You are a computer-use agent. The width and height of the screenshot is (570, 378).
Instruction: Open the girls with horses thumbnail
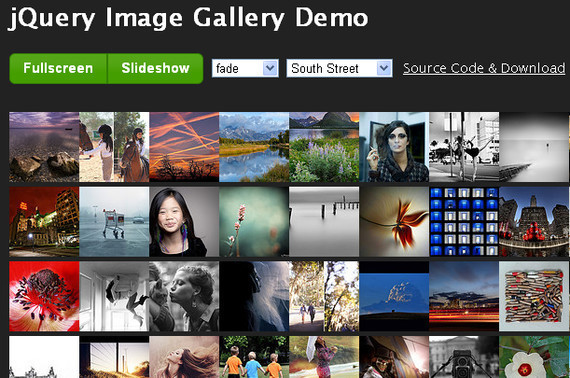[114, 147]
